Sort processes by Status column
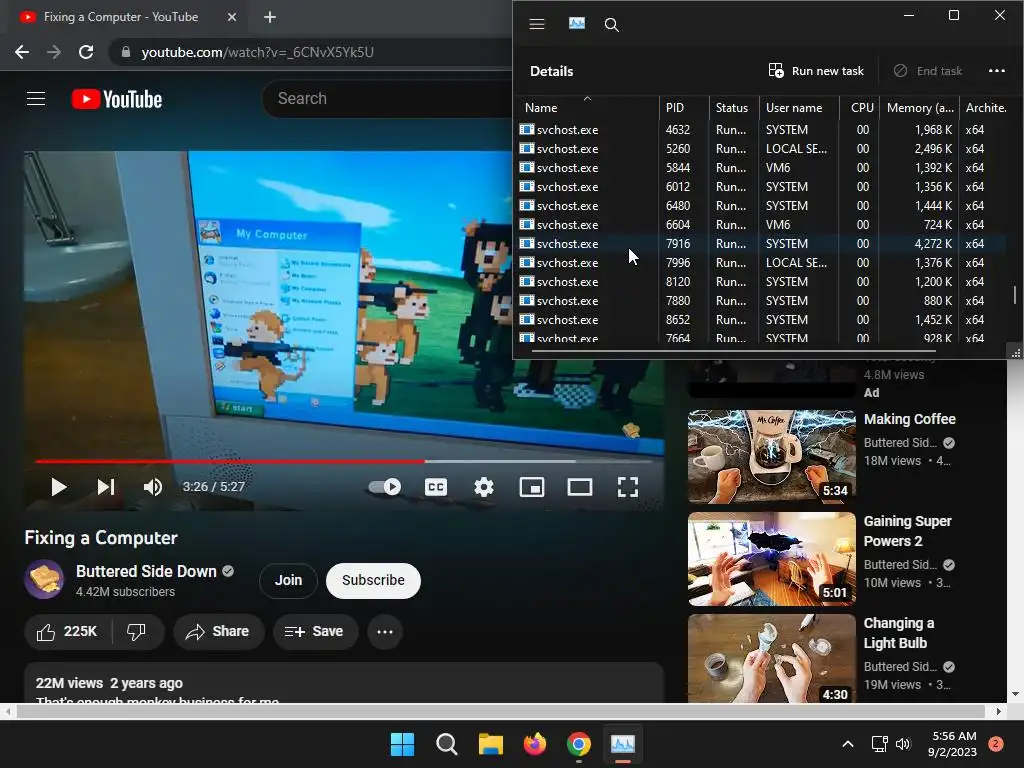The height and width of the screenshot is (768, 1024). pos(731,108)
